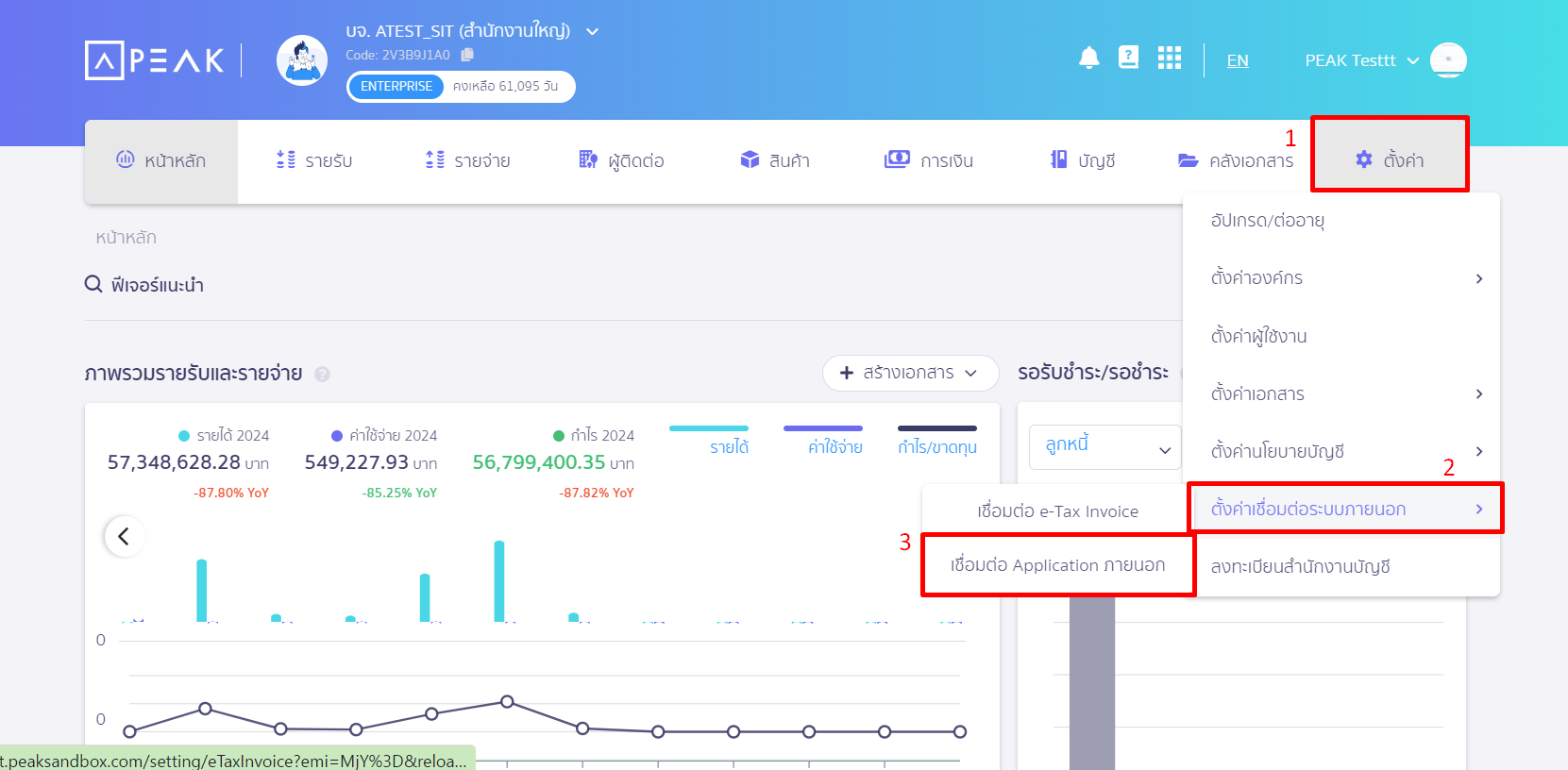Click the expense list icon beside รายจ่าย
The height and width of the screenshot is (770, 1568).
click(x=434, y=159)
